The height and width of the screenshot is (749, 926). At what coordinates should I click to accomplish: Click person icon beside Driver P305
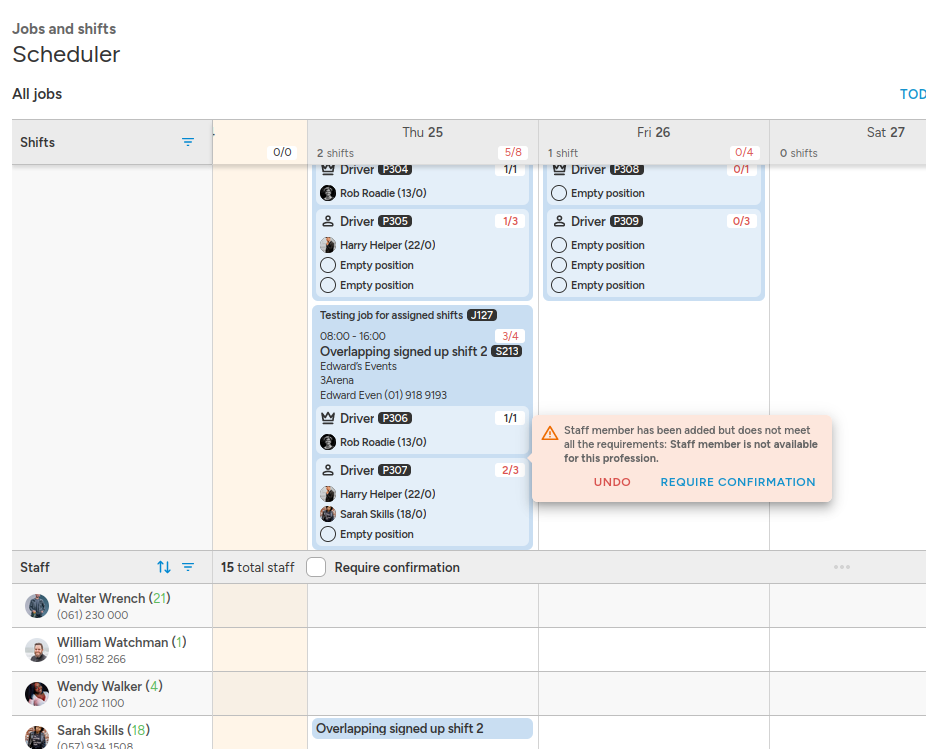(328, 222)
